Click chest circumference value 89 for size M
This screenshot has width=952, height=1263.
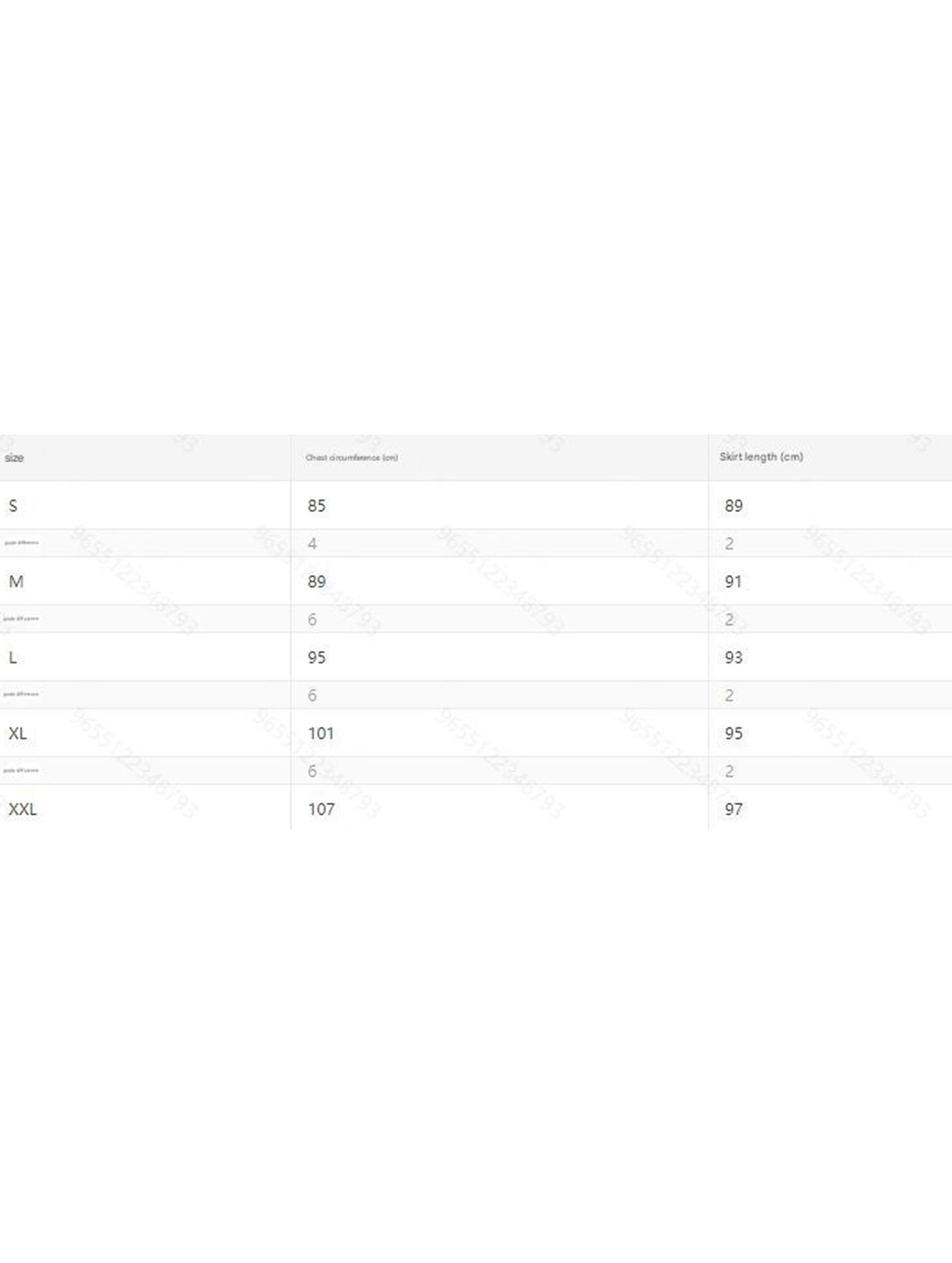pyautogui.click(x=316, y=582)
